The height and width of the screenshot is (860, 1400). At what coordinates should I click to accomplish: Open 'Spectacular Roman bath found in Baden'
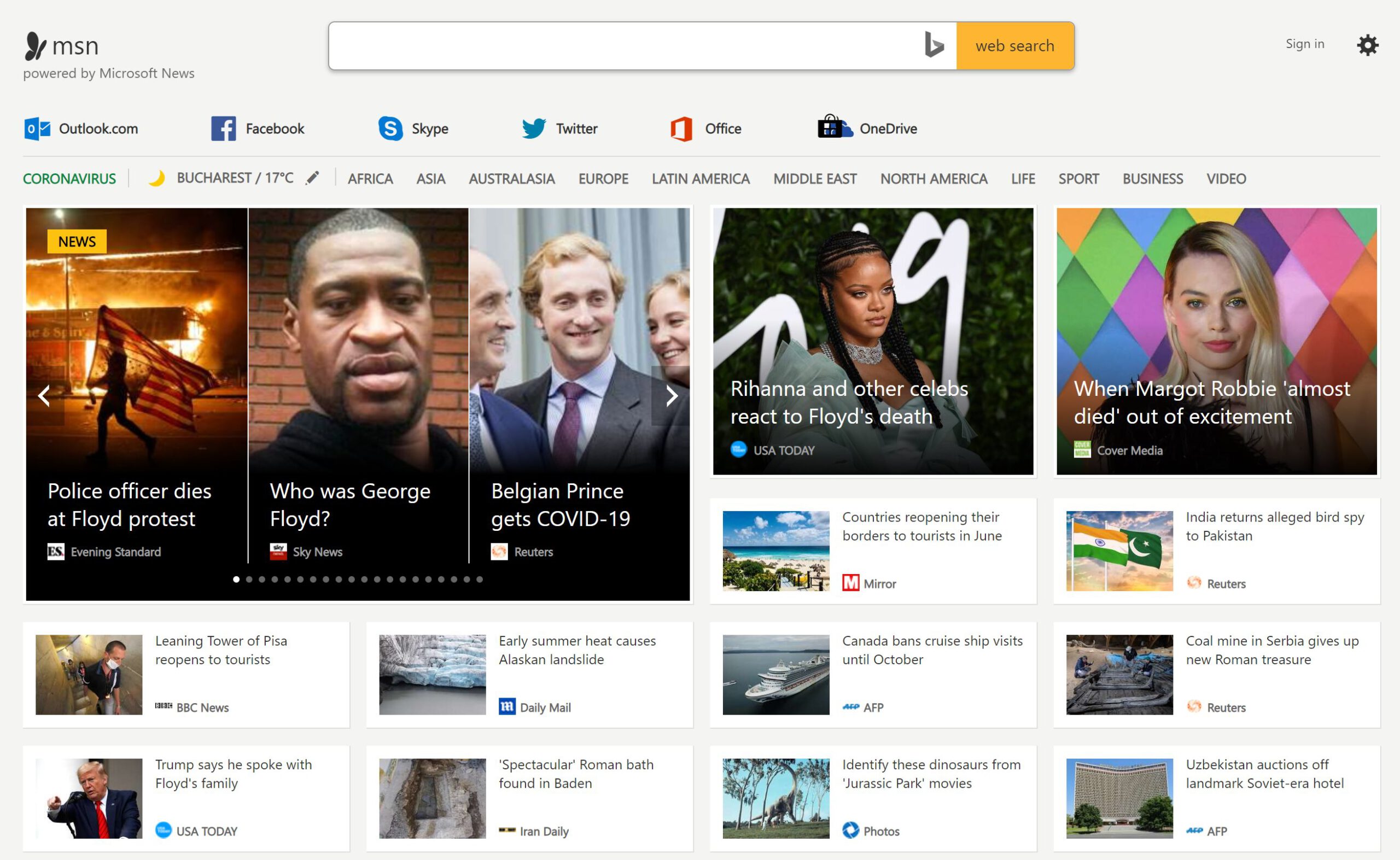click(576, 774)
